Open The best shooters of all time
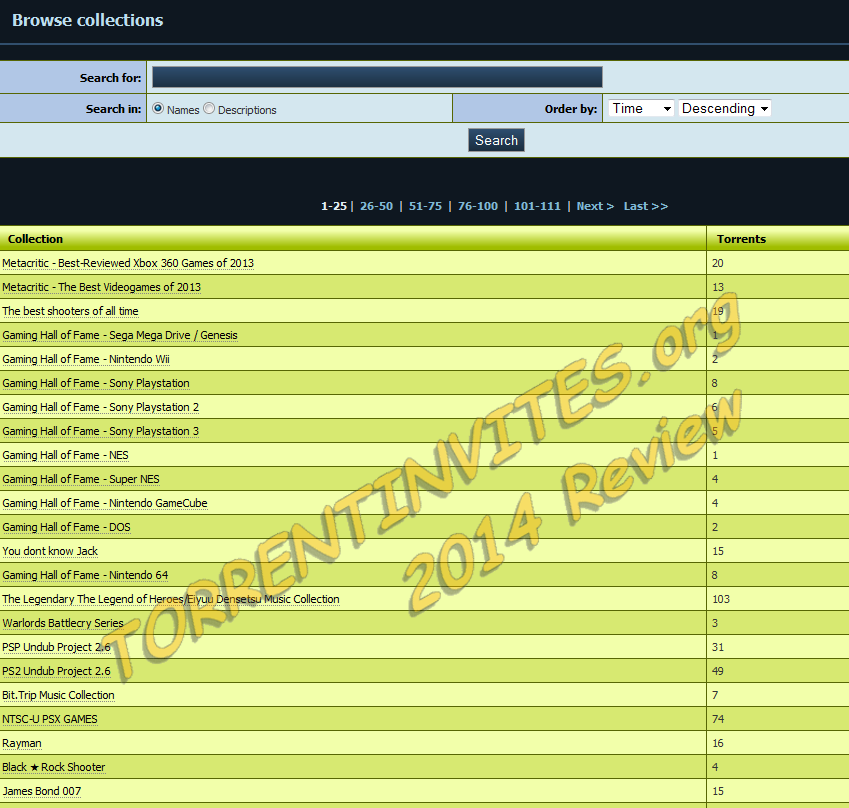Image resolution: width=849 pixels, height=808 pixels. [x=70, y=311]
